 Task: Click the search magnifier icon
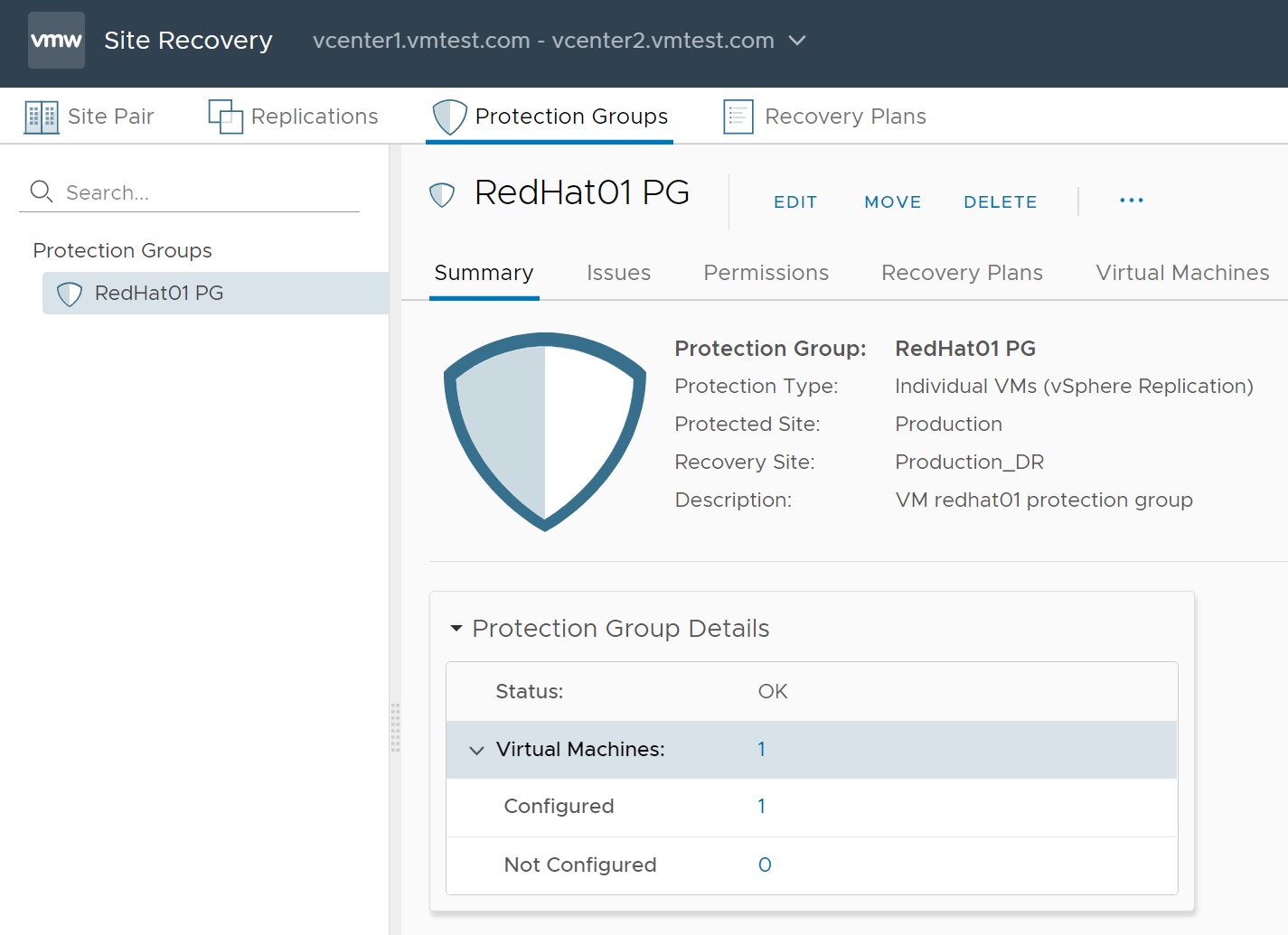tap(42, 192)
